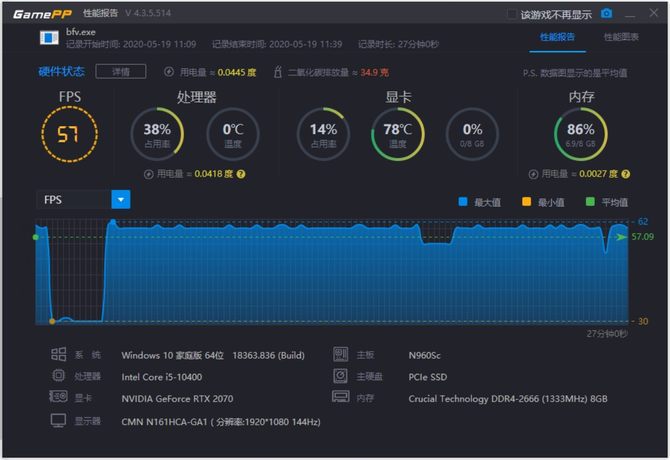The image size is (670, 460).
Task: Click the monitor icon beside CMN N161HCA-GA1
Action: click(x=59, y=420)
